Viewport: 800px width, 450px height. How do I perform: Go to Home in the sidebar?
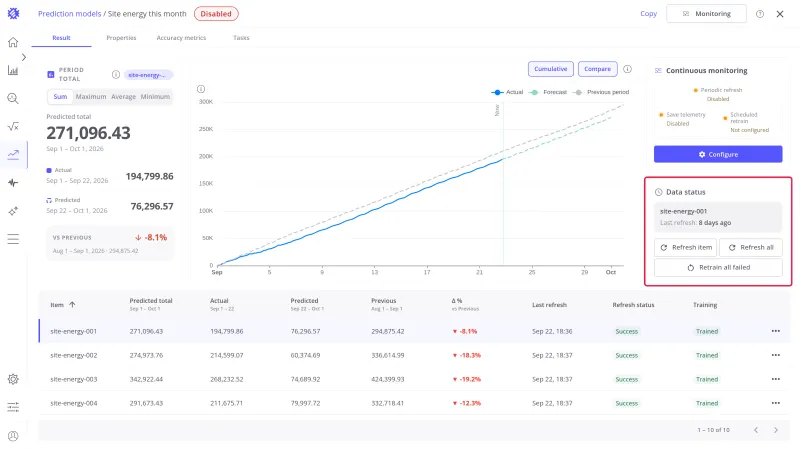13,42
